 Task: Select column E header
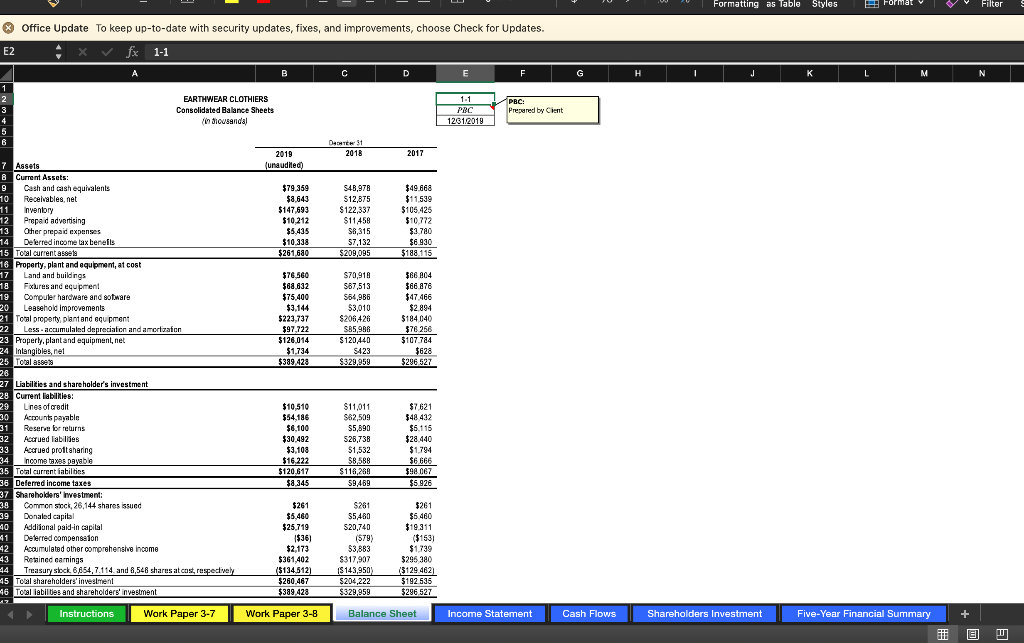coord(465,74)
